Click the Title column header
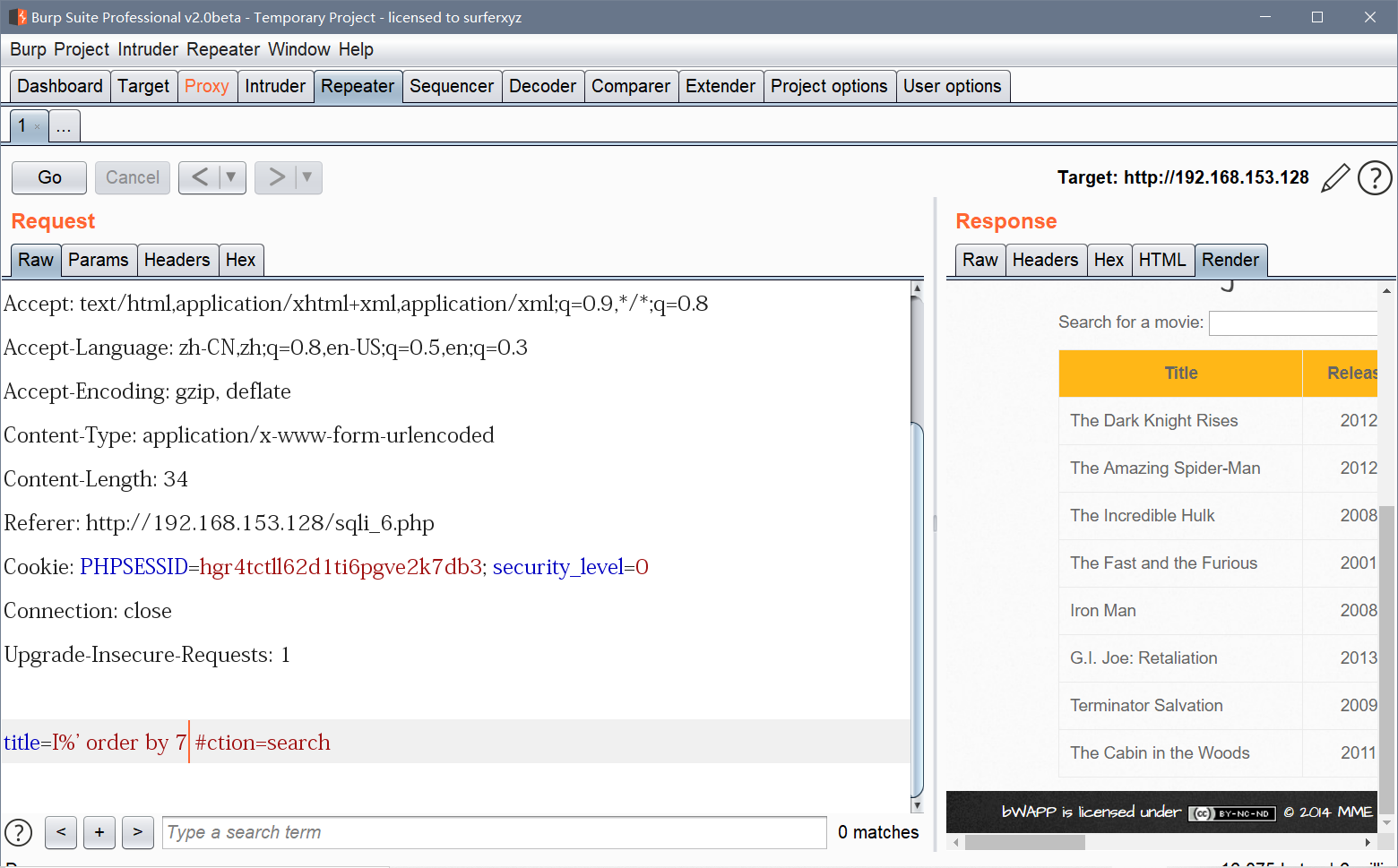Image resolution: width=1398 pixels, height=868 pixels. pyautogui.click(x=1181, y=373)
